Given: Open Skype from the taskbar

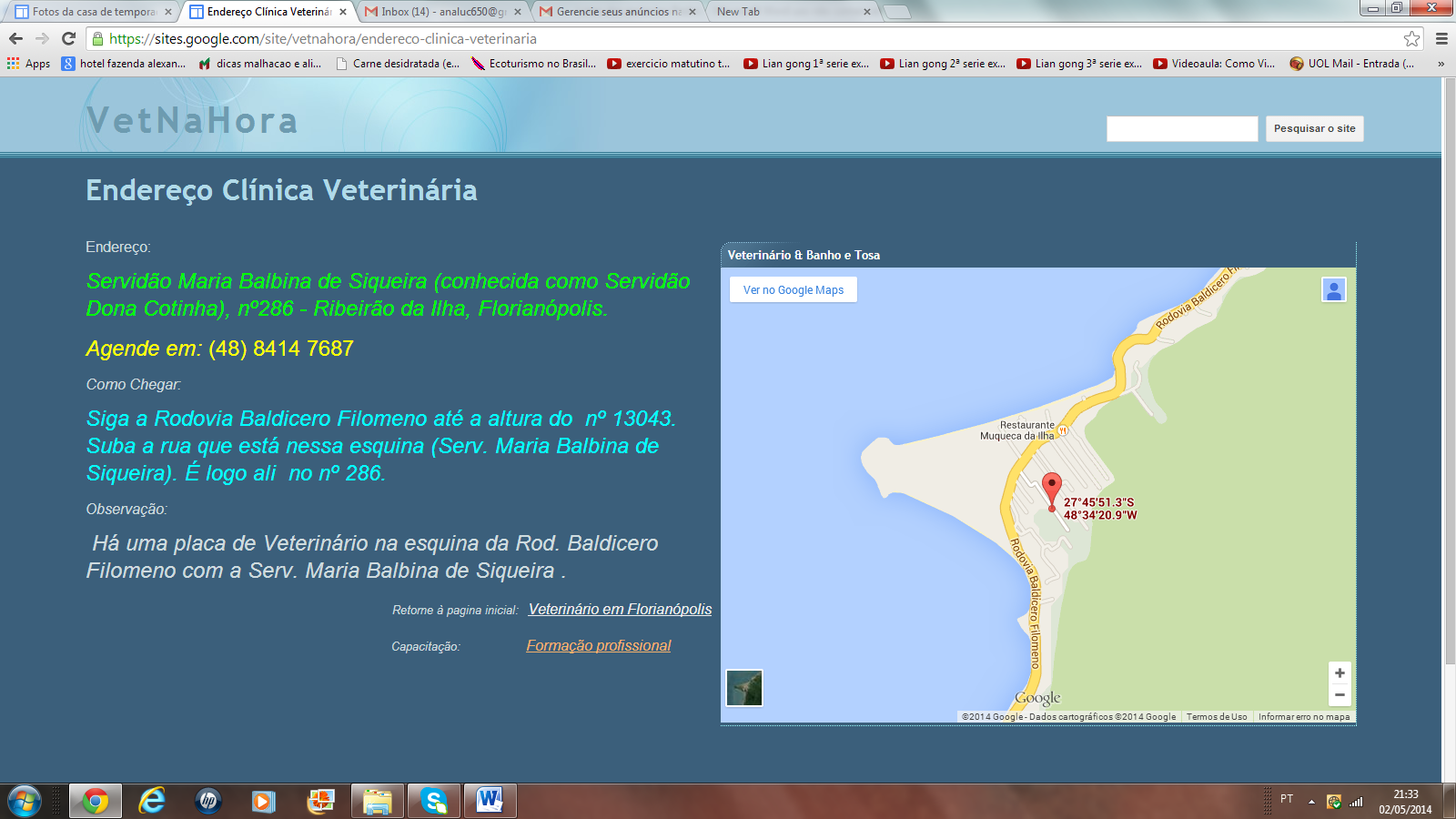Looking at the screenshot, I should point(433,801).
